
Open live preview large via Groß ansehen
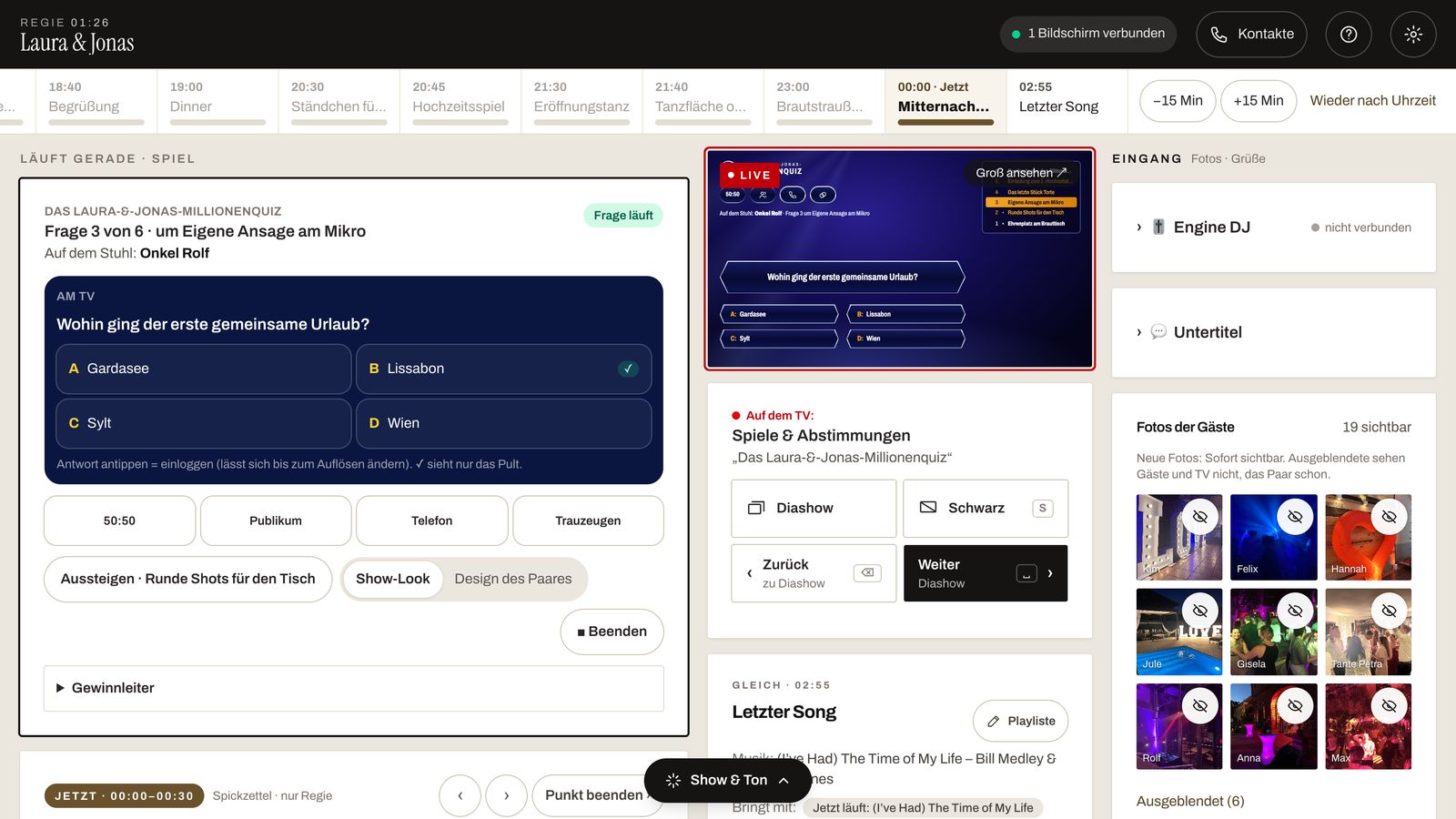click(x=1021, y=172)
